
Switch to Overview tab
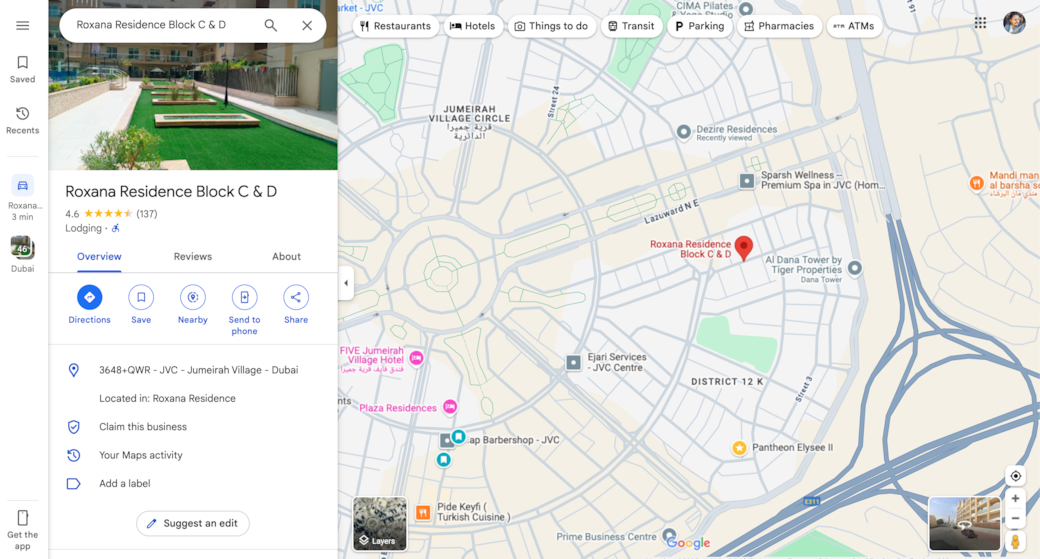point(99,257)
